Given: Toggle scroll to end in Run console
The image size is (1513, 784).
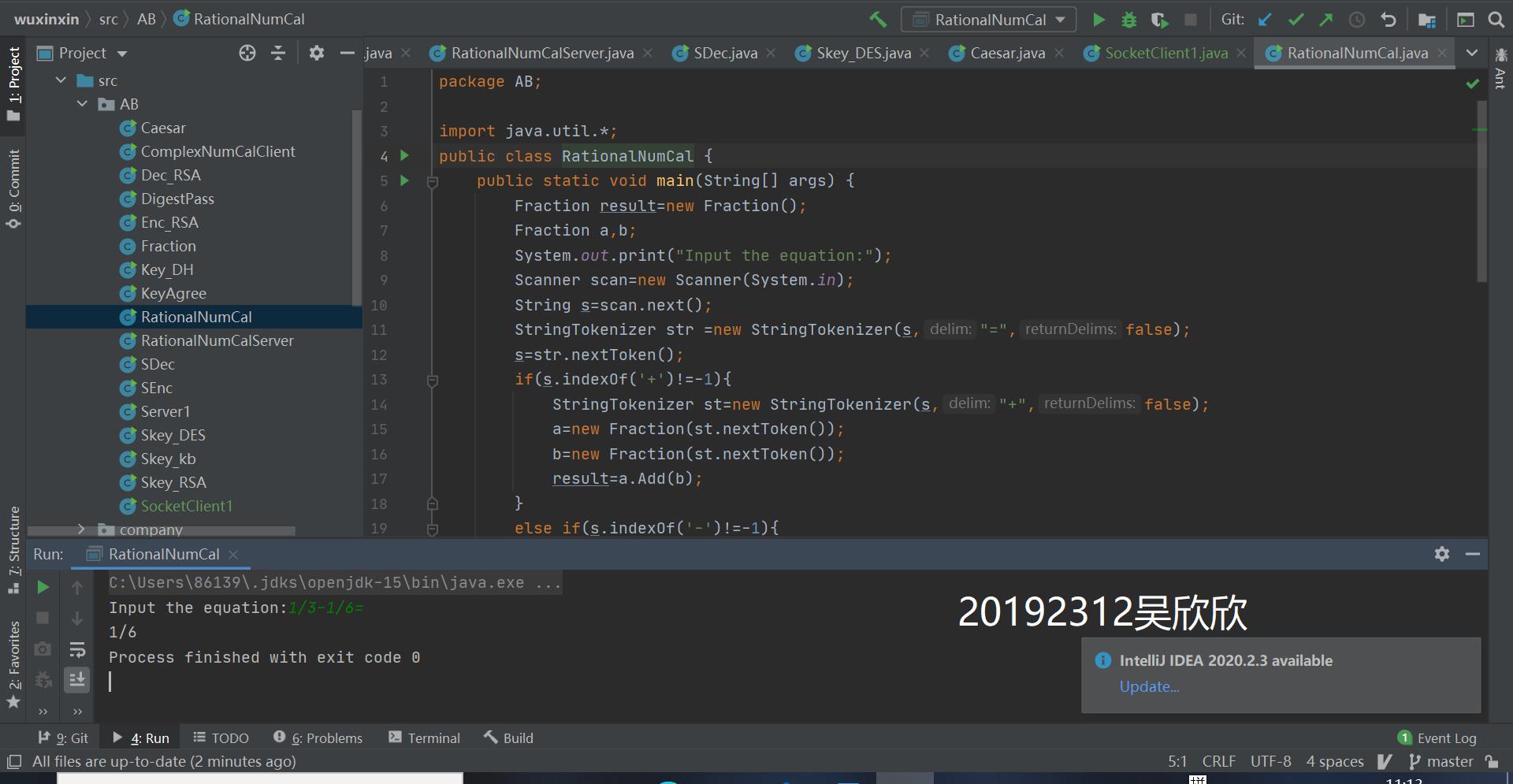Looking at the screenshot, I should pos(77,679).
